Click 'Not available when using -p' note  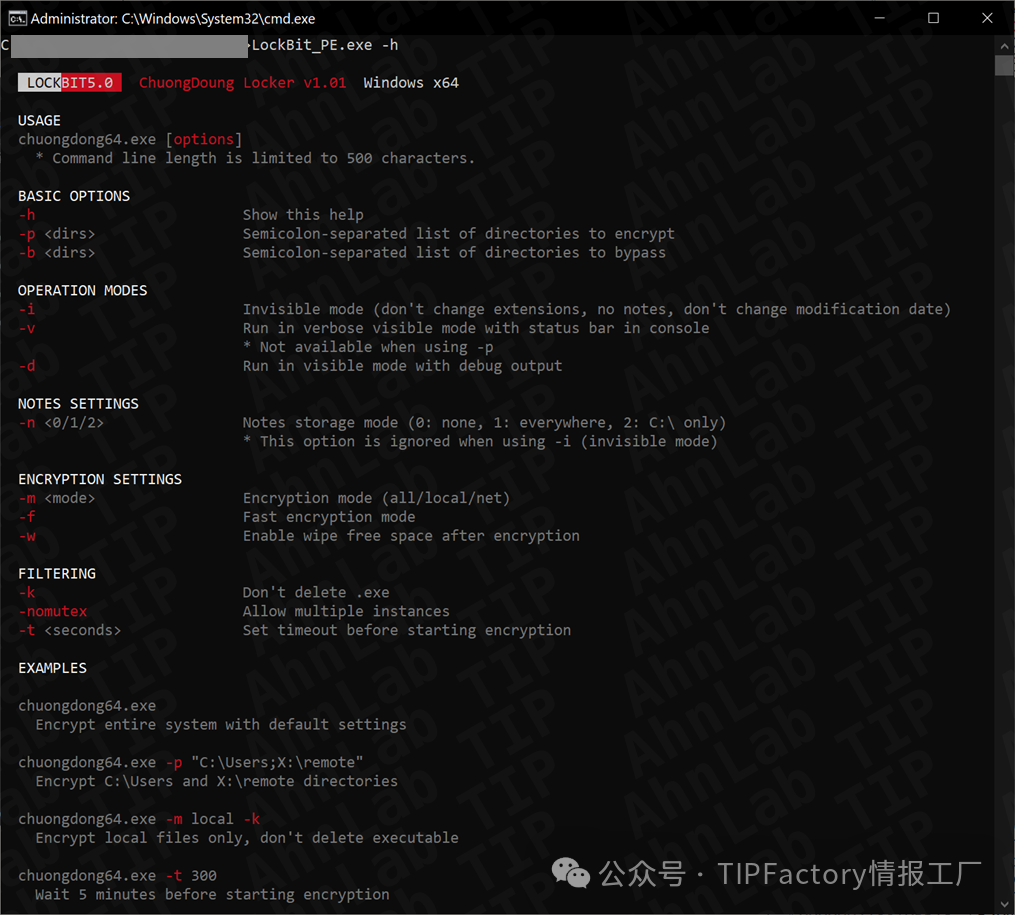pyautogui.click(x=368, y=347)
